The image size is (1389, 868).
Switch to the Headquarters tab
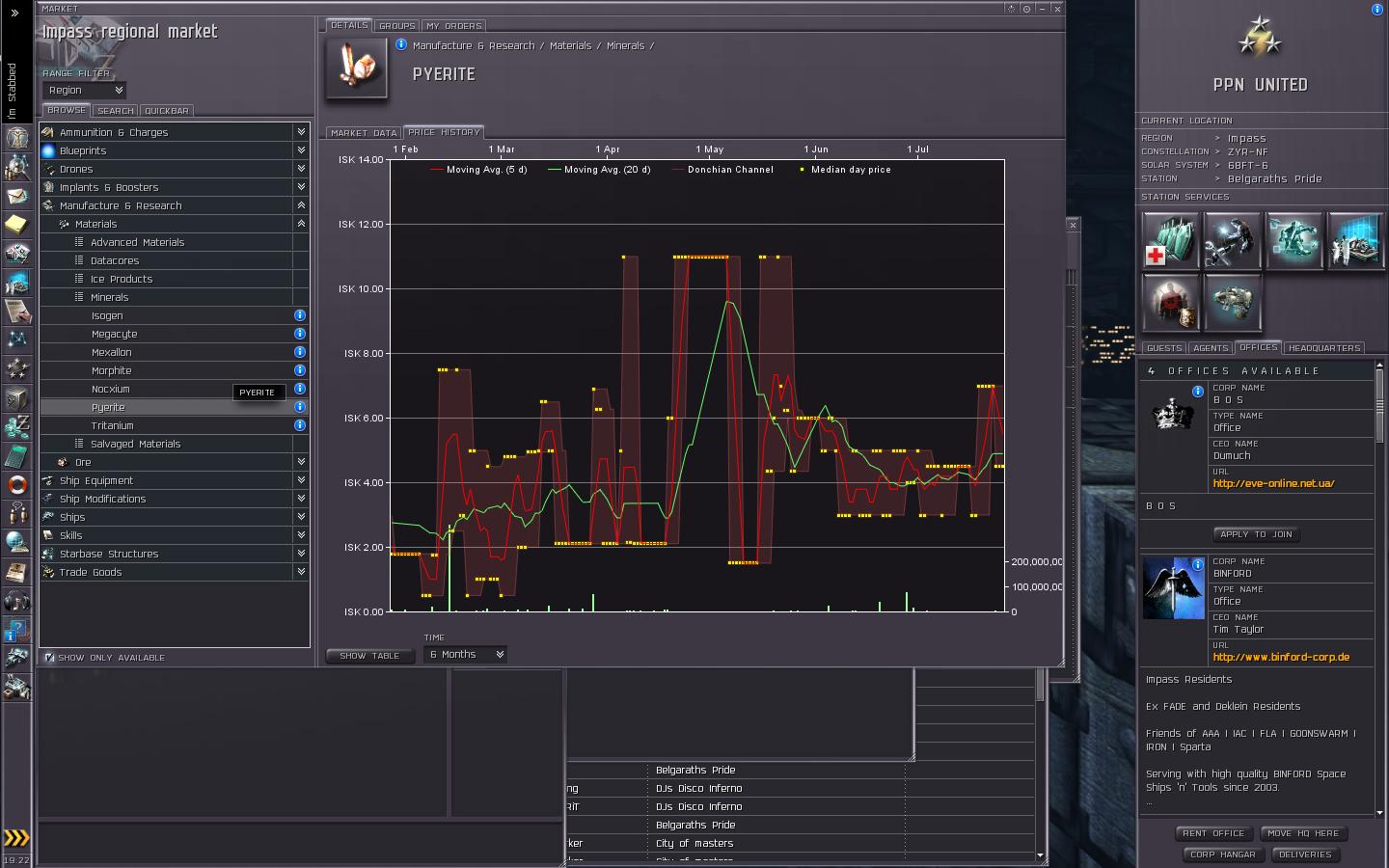pos(1324,348)
